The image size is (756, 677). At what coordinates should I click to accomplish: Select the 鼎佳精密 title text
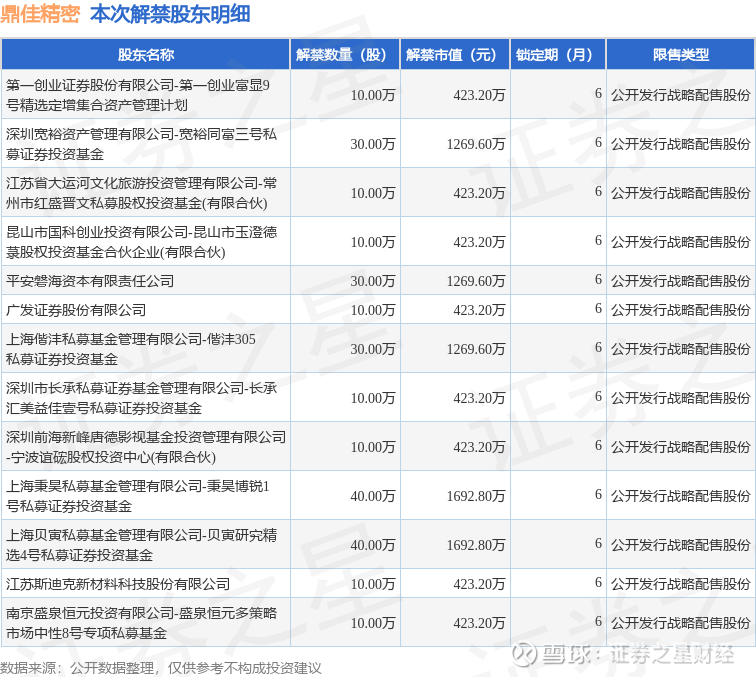pos(40,14)
